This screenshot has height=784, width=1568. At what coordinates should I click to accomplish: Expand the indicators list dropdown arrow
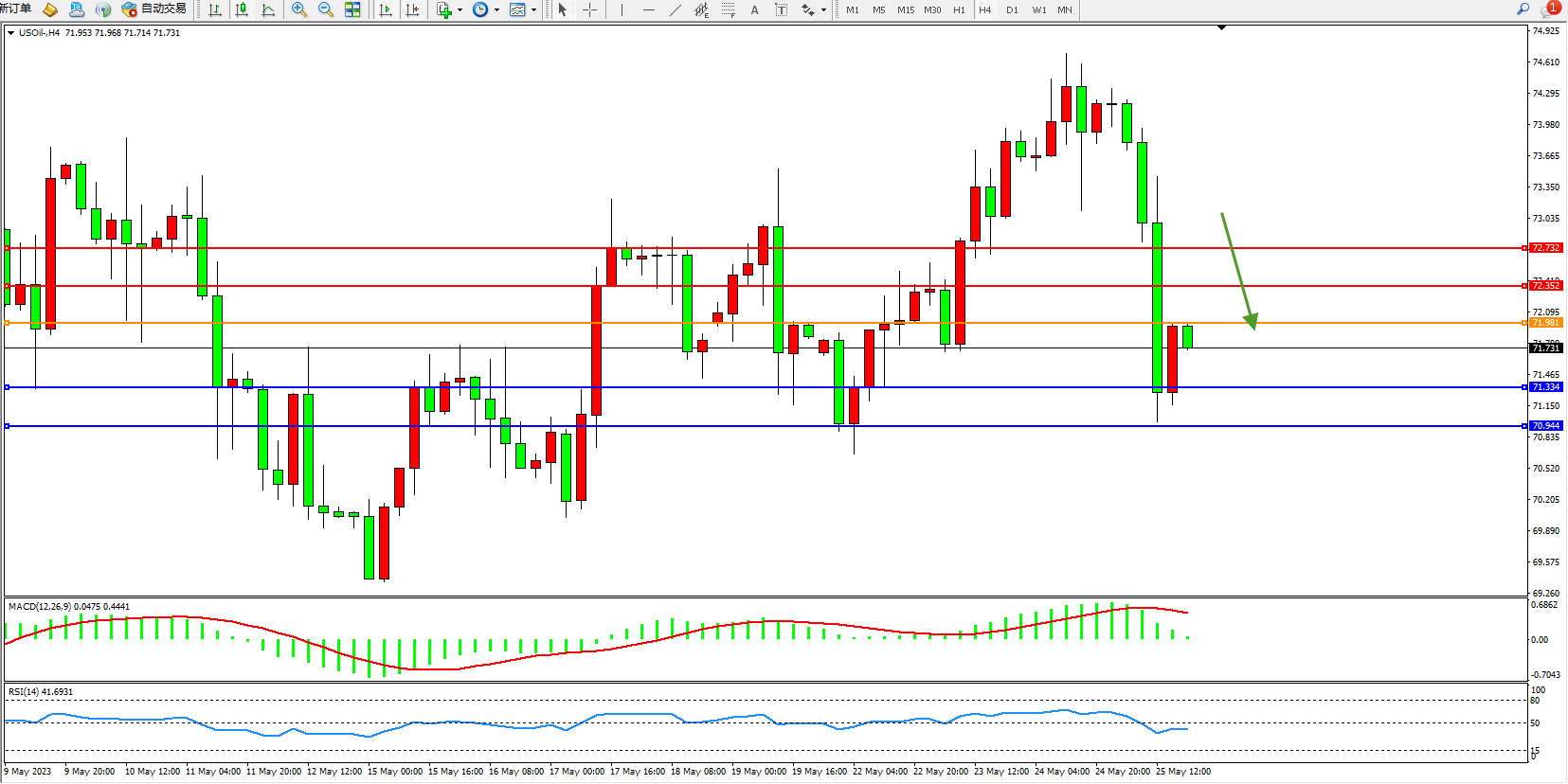pyautogui.click(x=460, y=10)
